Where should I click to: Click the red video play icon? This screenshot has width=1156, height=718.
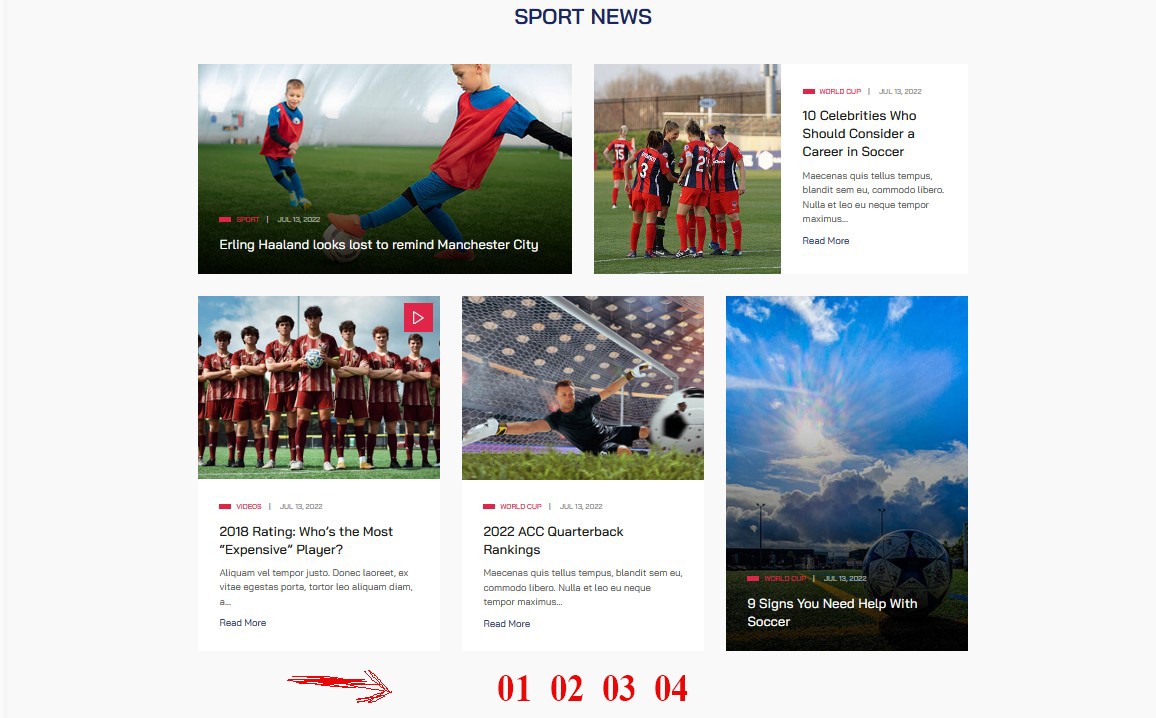(418, 318)
